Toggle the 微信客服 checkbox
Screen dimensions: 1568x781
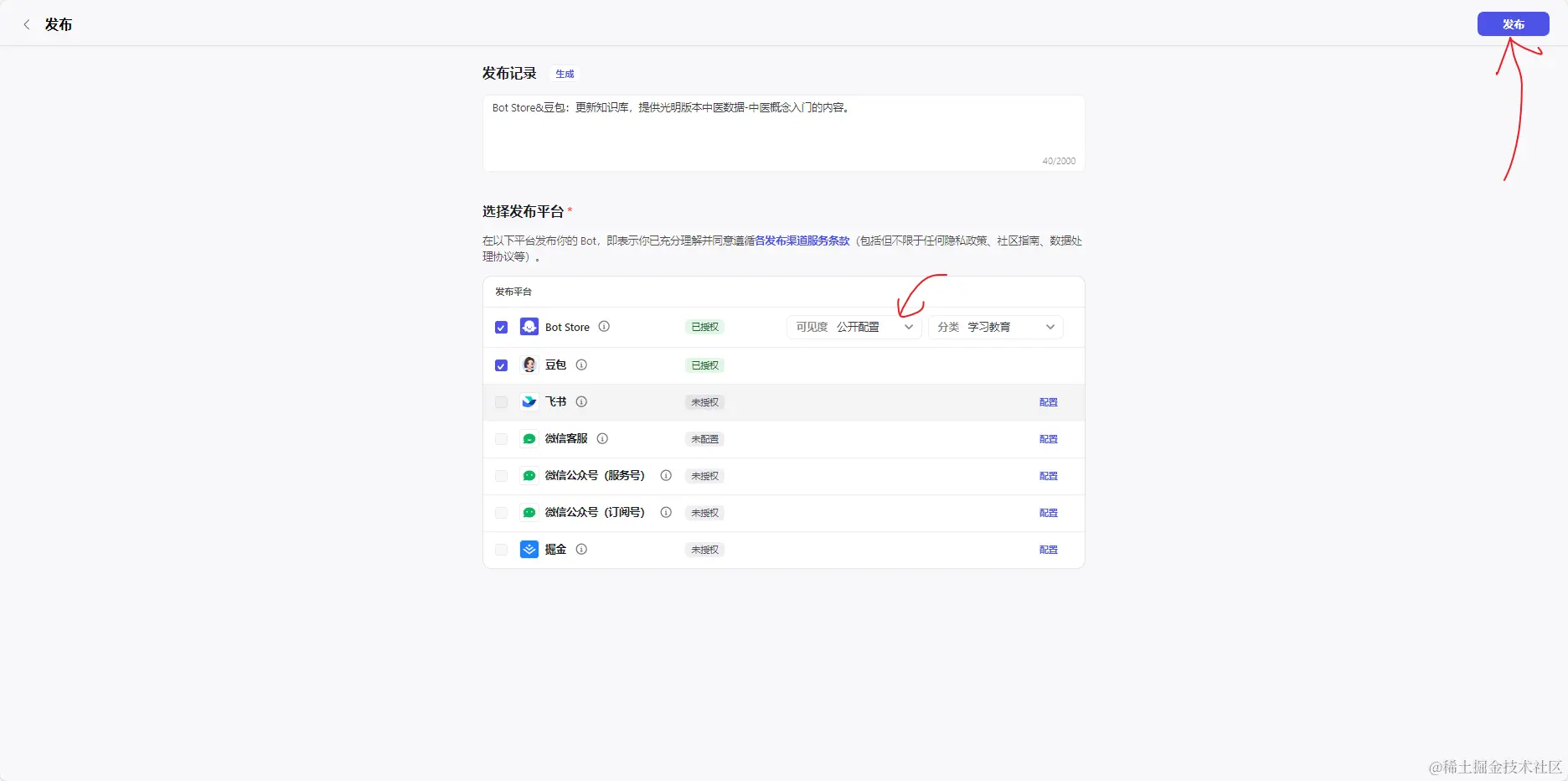click(x=501, y=439)
